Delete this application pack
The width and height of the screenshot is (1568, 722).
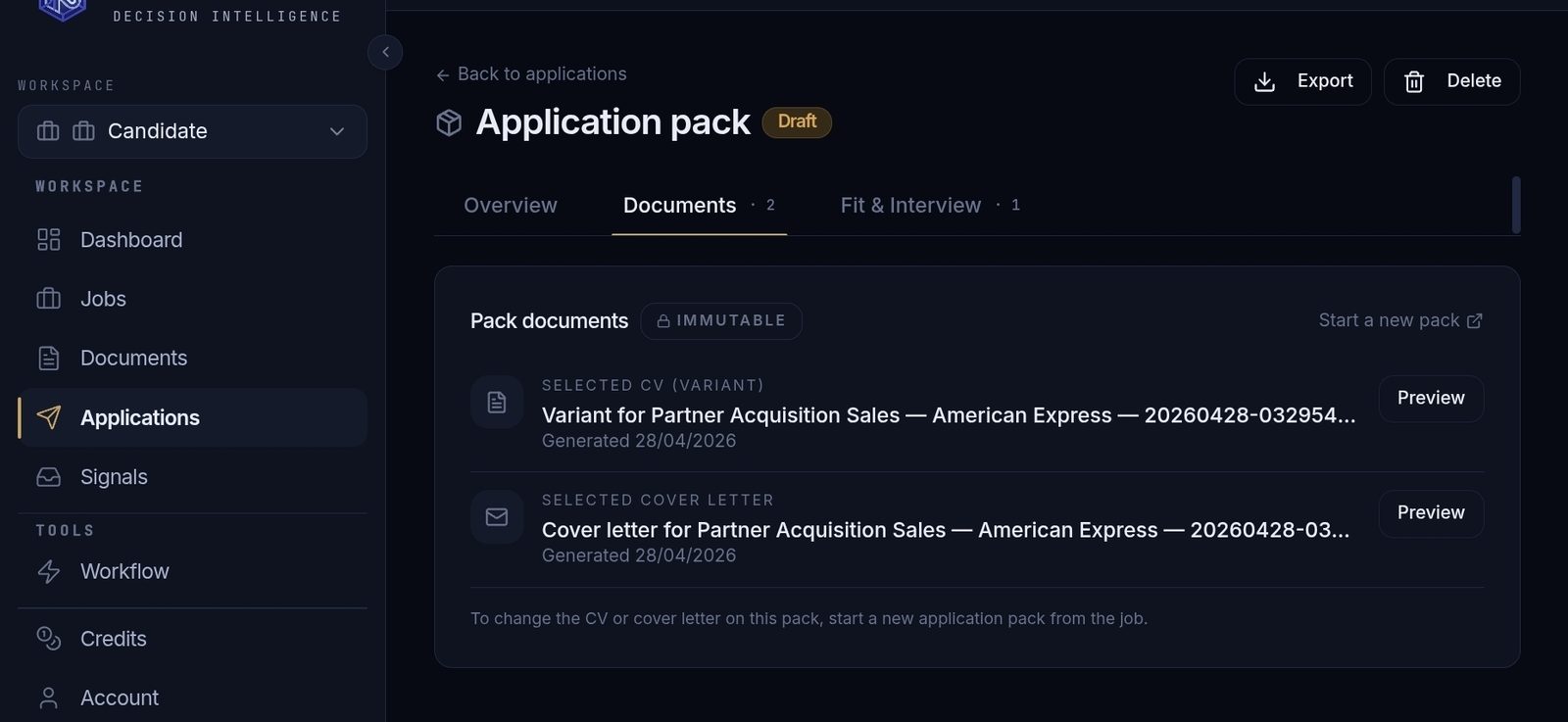click(x=1451, y=81)
